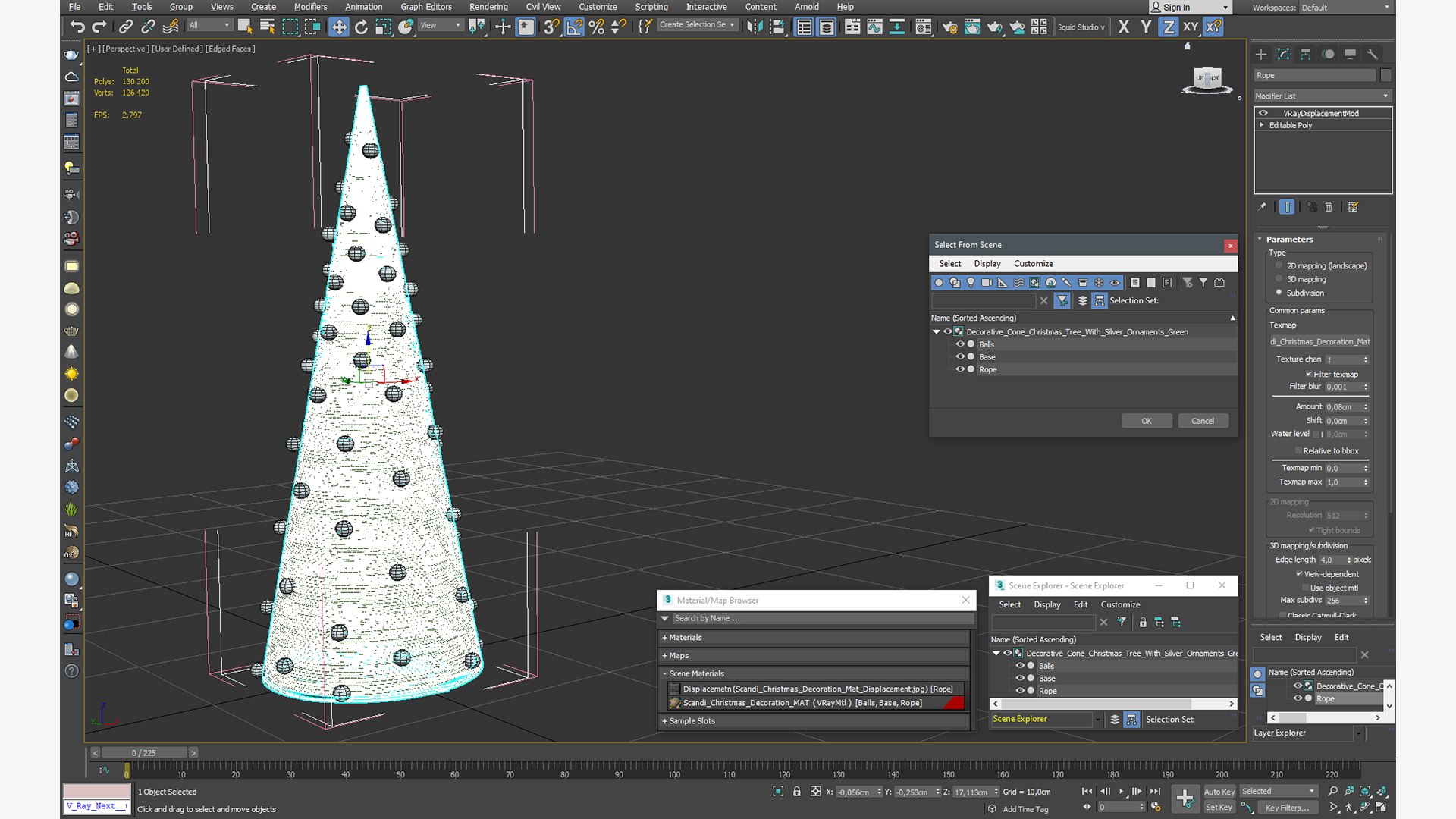Click Go to End playback button
Screen dimensions: 1456x819
point(1155,791)
